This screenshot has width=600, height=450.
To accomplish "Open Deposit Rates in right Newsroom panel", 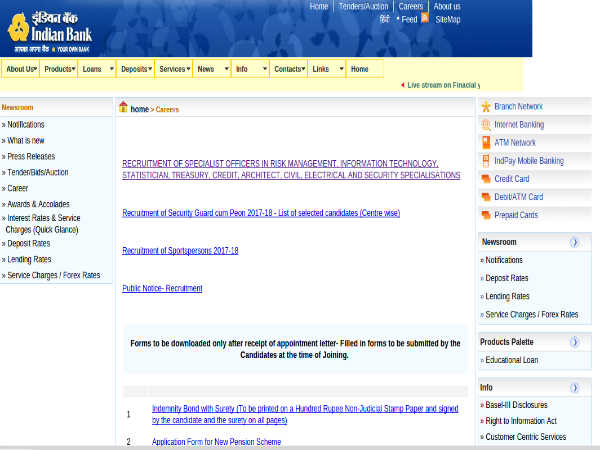I will [x=507, y=278].
